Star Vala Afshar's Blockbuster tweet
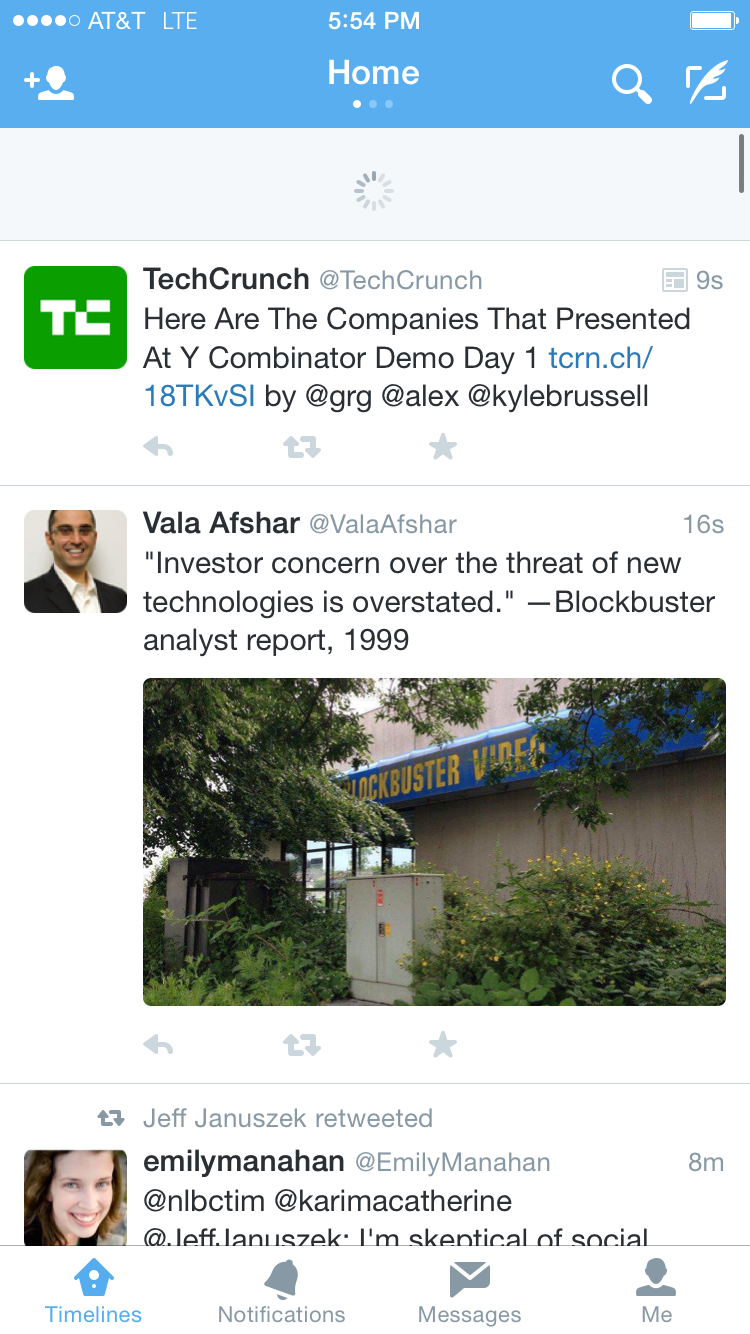 pyautogui.click(x=442, y=1045)
